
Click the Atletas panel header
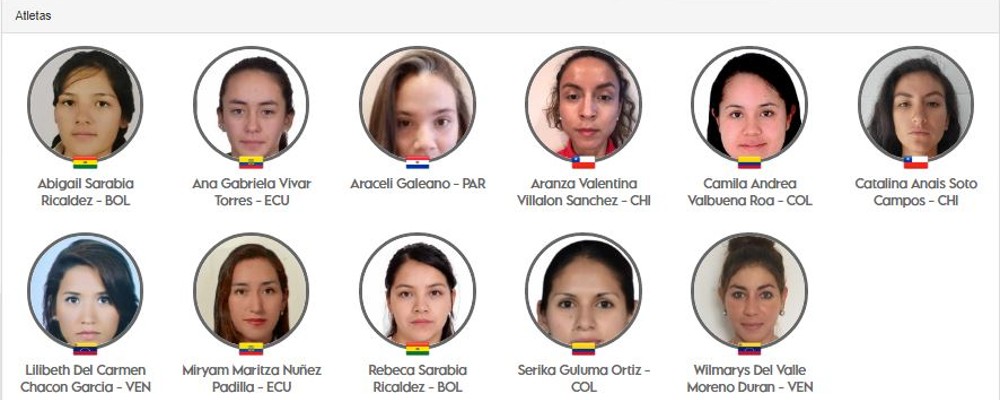500,16
